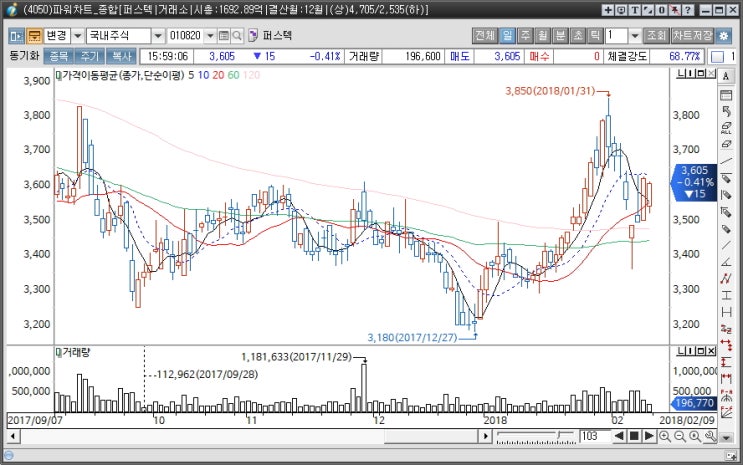Click the 120 moving average label
743x465 pixels.
click(252, 75)
